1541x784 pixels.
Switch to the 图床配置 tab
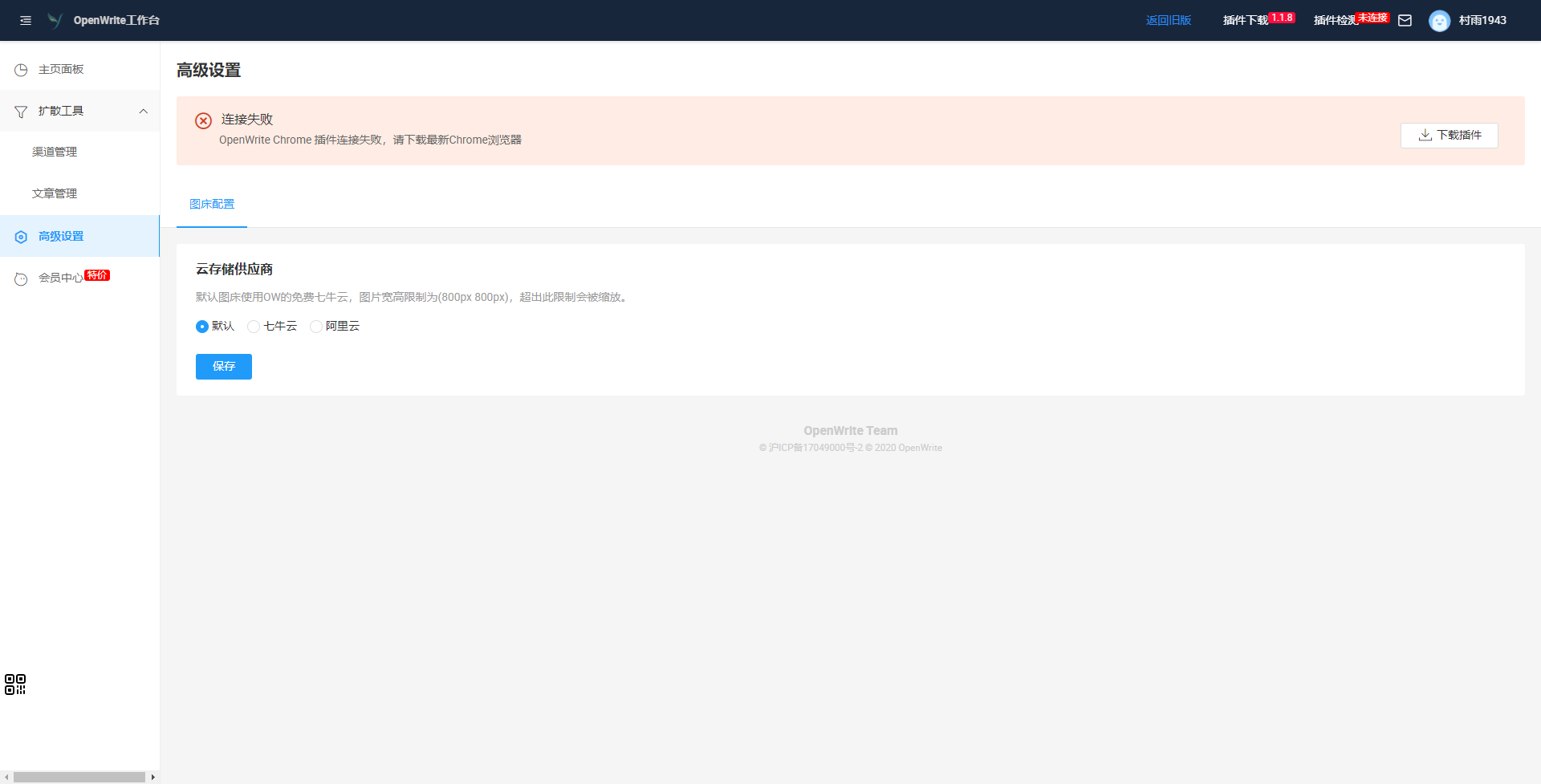(212, 205)
